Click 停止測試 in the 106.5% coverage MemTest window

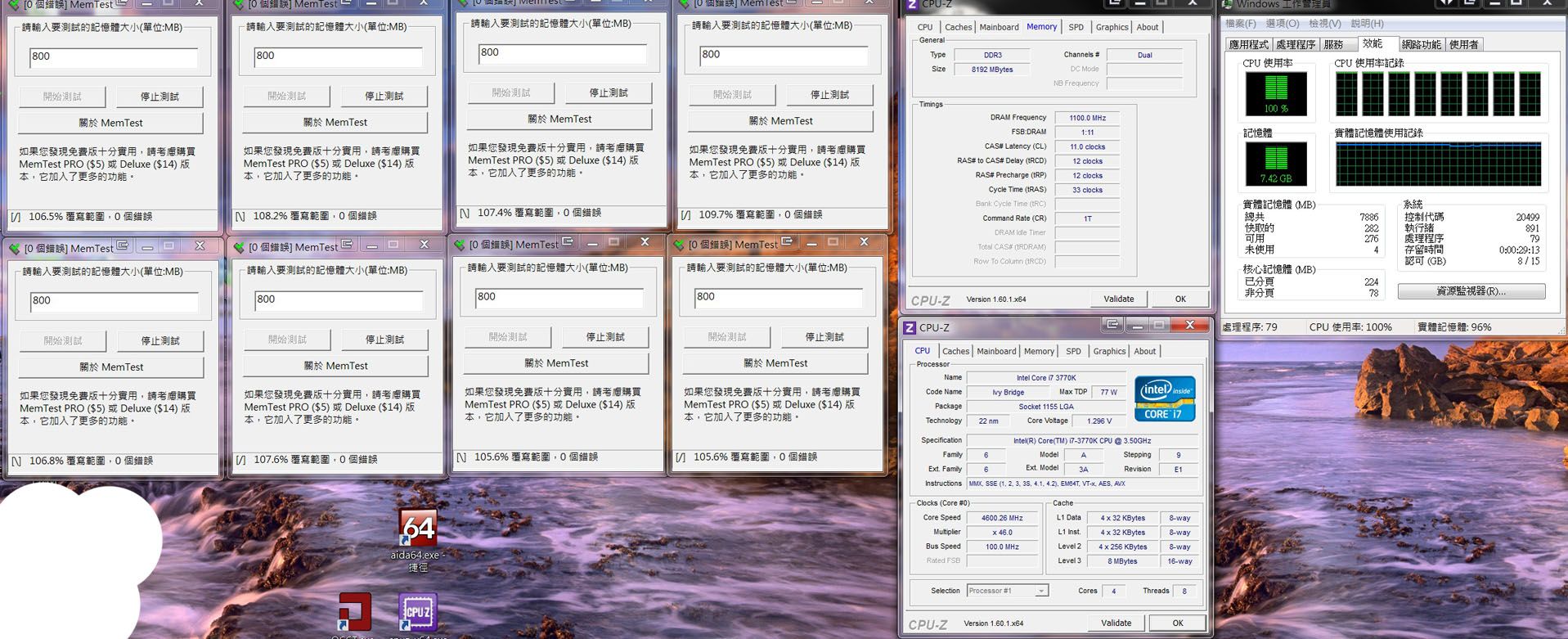point(159,97)
